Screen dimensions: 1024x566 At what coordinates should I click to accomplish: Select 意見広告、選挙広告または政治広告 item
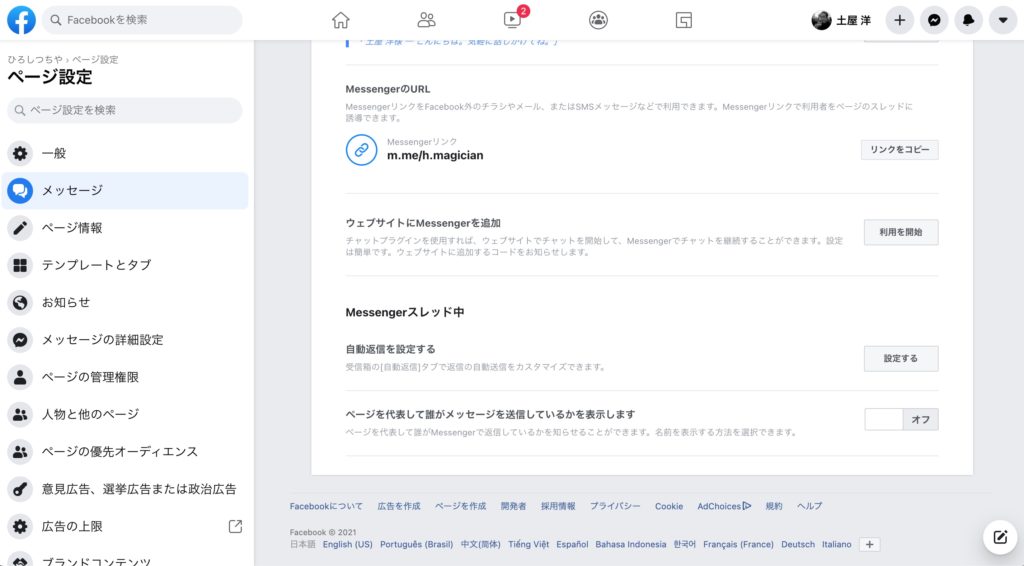pyautogui.click(x=125, y=489)
